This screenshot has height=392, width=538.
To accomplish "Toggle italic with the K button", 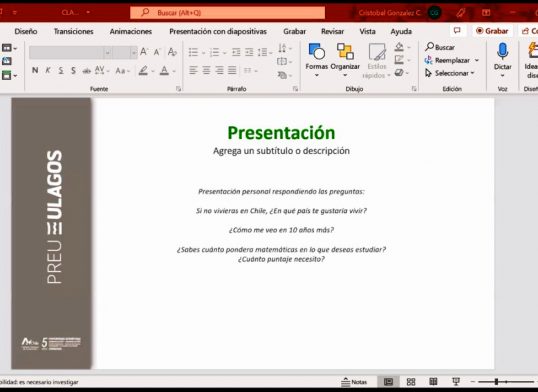I will (48, 71).
